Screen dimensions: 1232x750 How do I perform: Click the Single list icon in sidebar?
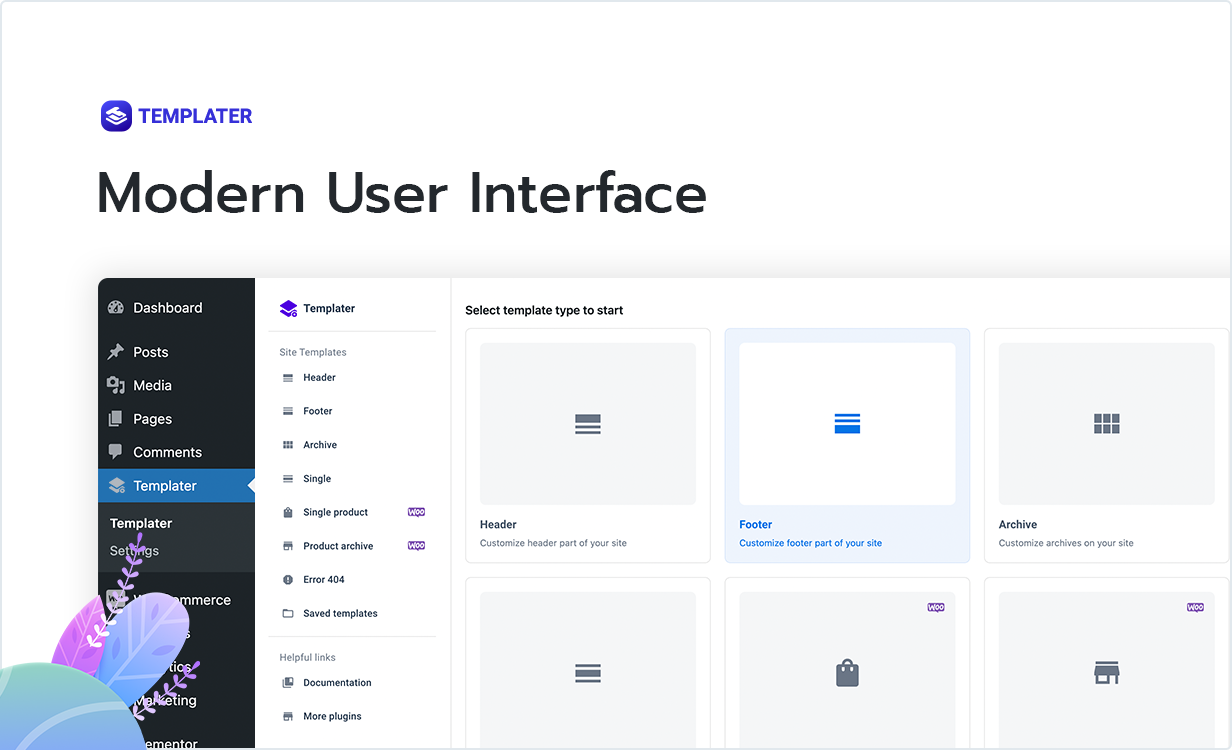tap(288, 479)
